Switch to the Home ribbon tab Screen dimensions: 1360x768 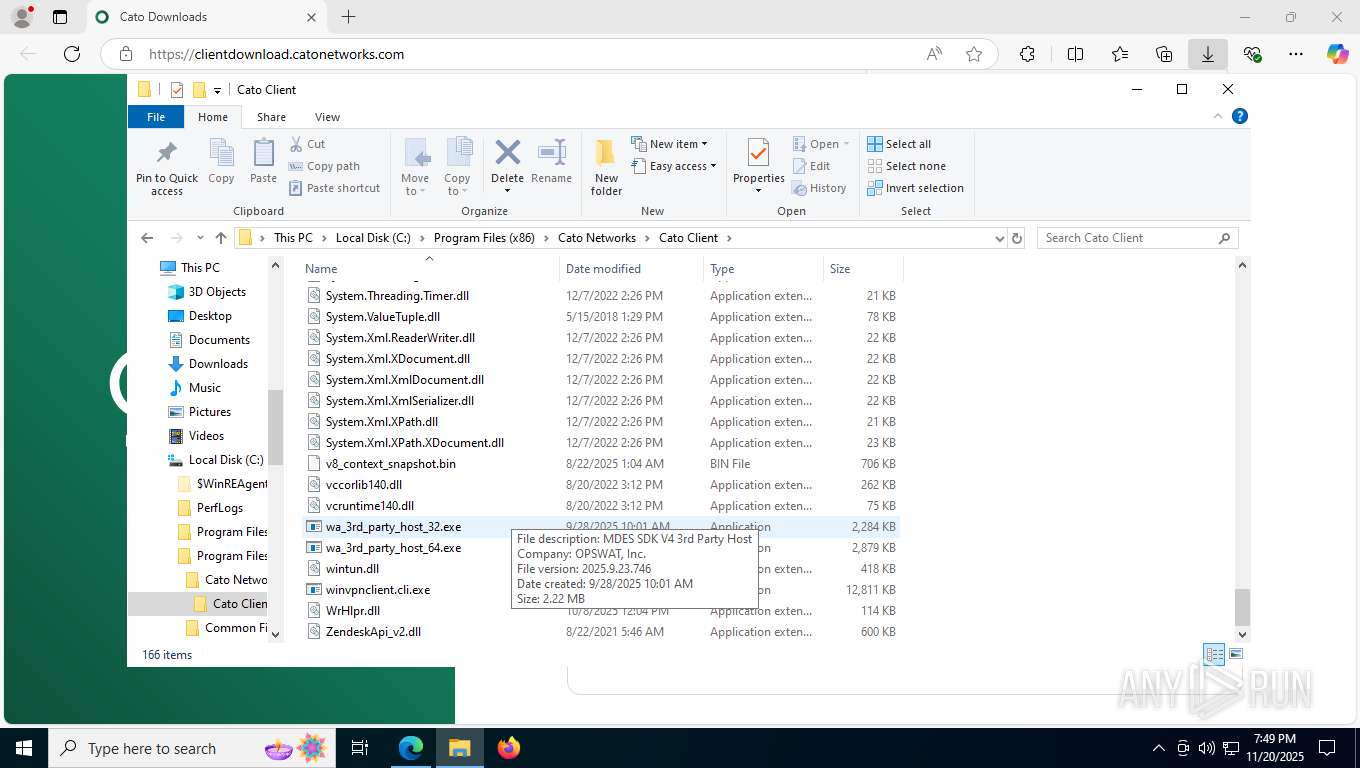tap(213, 117)
